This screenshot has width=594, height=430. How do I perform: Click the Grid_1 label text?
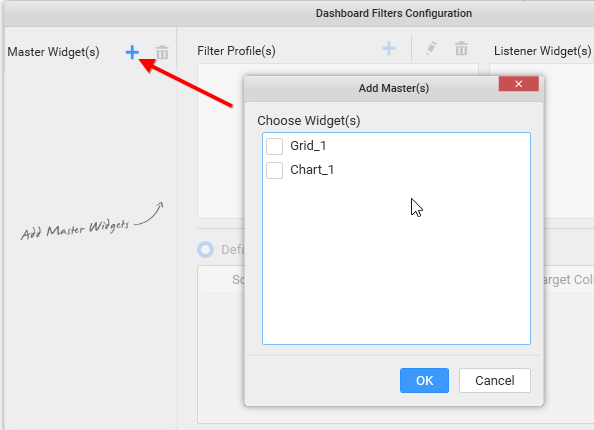click(x=308, y=146)
